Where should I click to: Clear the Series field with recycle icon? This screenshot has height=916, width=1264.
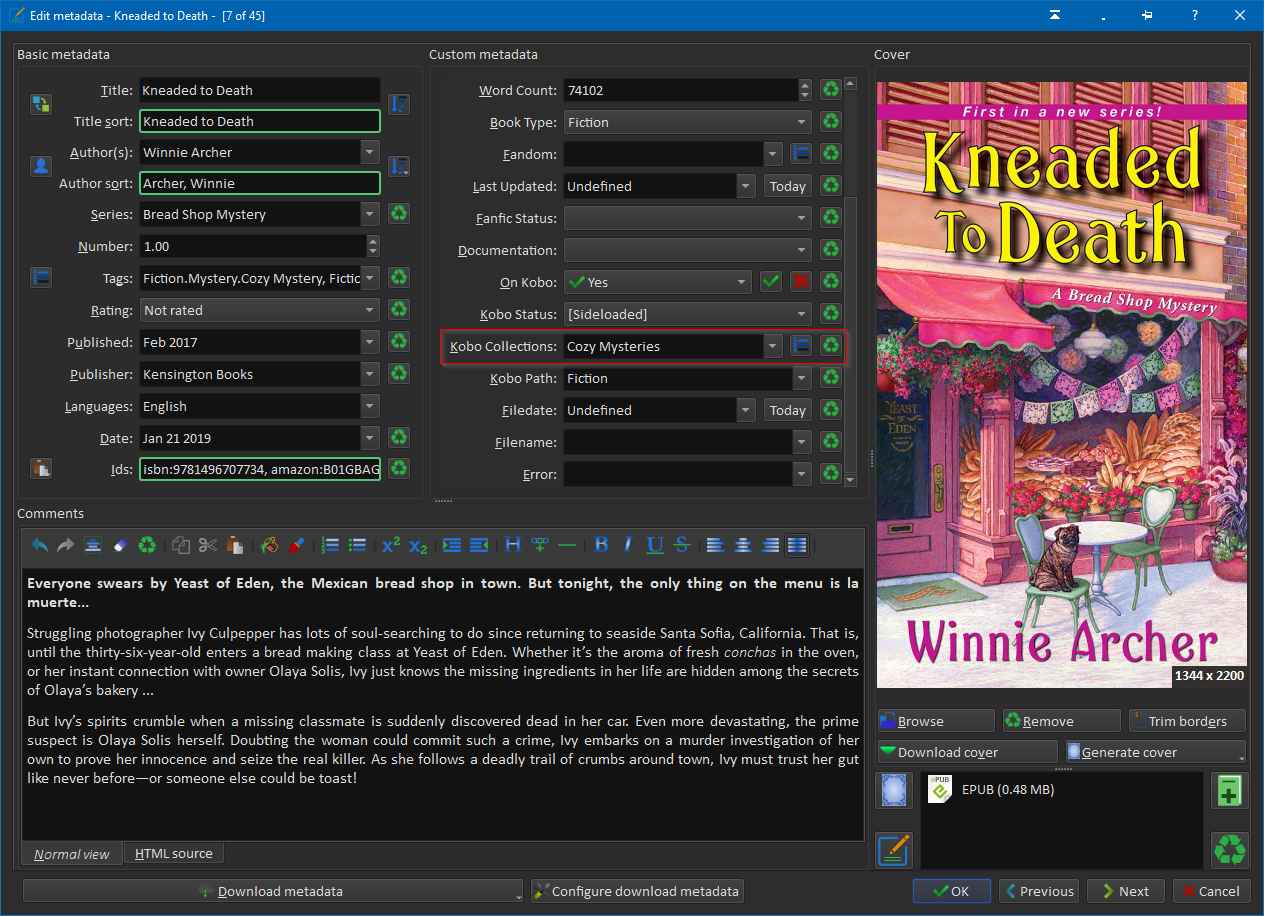click(399, 214)
